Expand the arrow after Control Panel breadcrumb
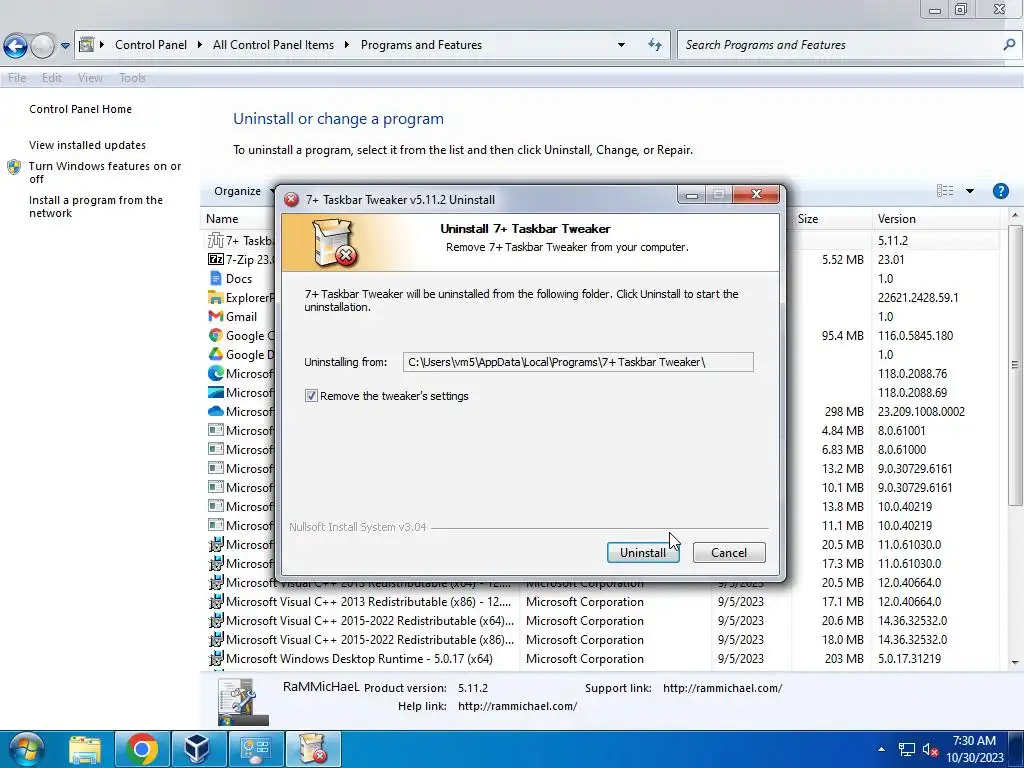 click(199, 44)
